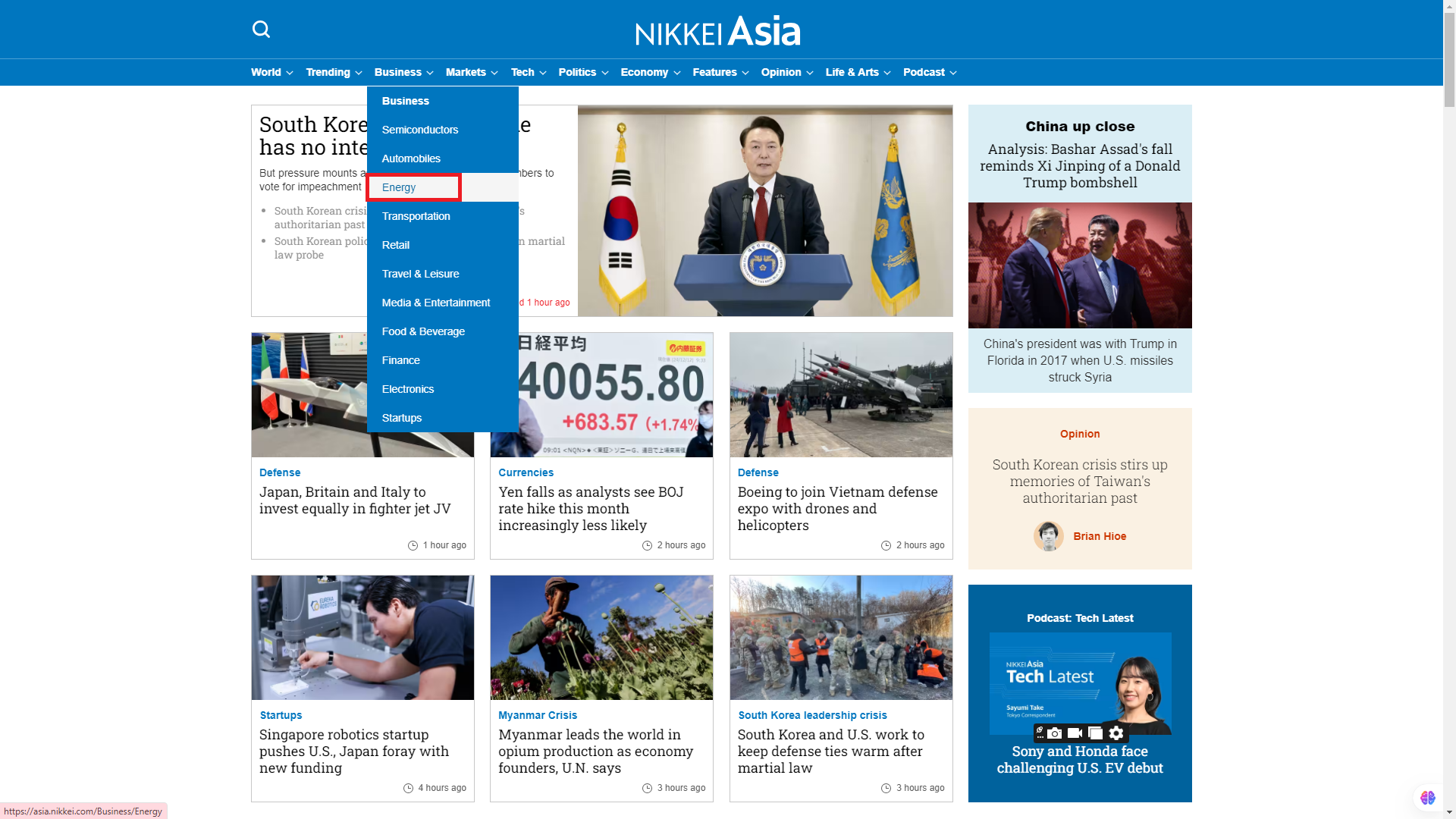Click the camera screenshot icon in overlay toolbar
Viewport: 1456px width, 819px height.
tap(1055, 733)
